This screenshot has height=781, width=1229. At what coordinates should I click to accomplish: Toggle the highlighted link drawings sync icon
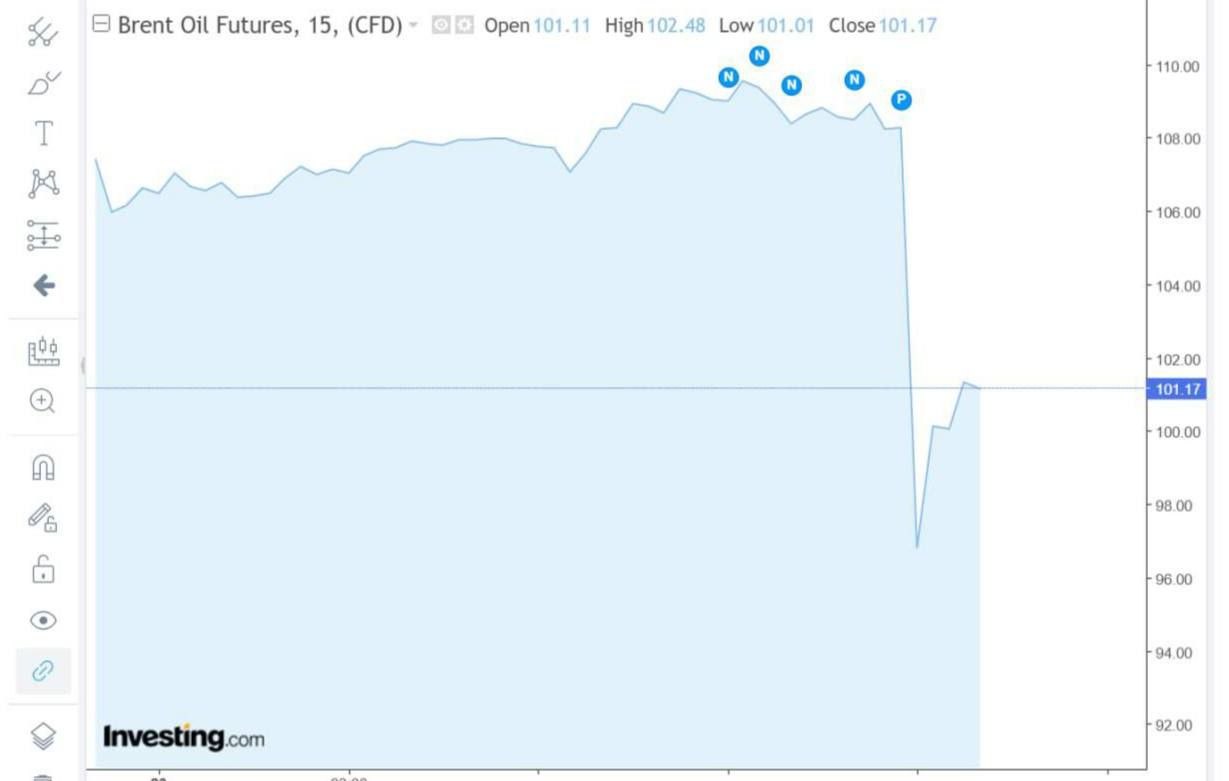[x=43, y=671]
